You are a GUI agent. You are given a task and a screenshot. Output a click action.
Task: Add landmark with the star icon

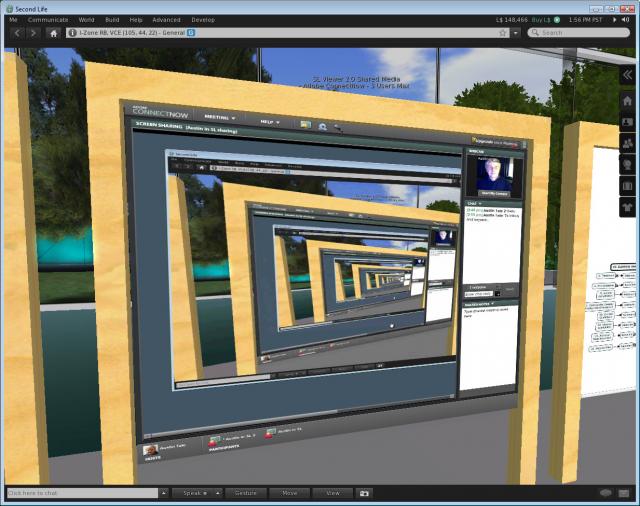502,33
